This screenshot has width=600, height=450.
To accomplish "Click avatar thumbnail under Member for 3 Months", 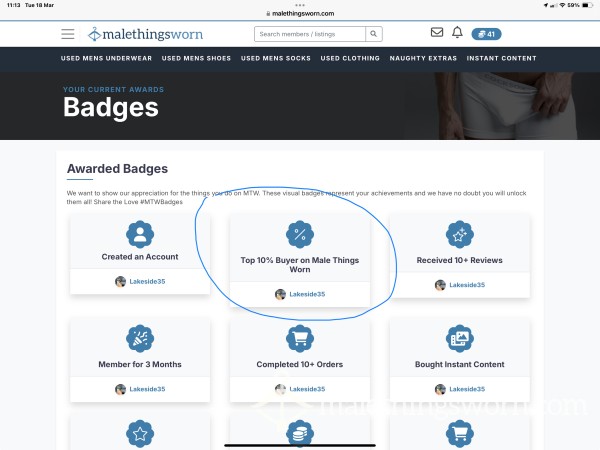I will tap(121, 389).
